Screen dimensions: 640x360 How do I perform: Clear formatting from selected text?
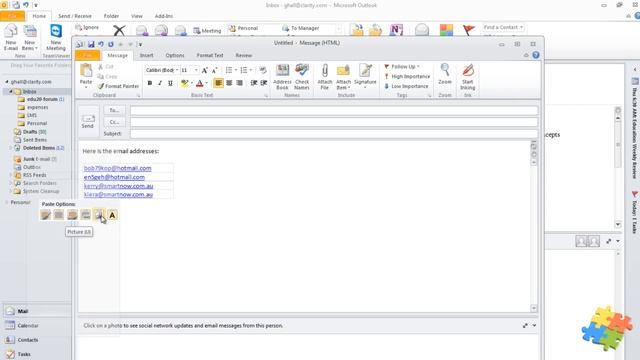tap(263, 70)
